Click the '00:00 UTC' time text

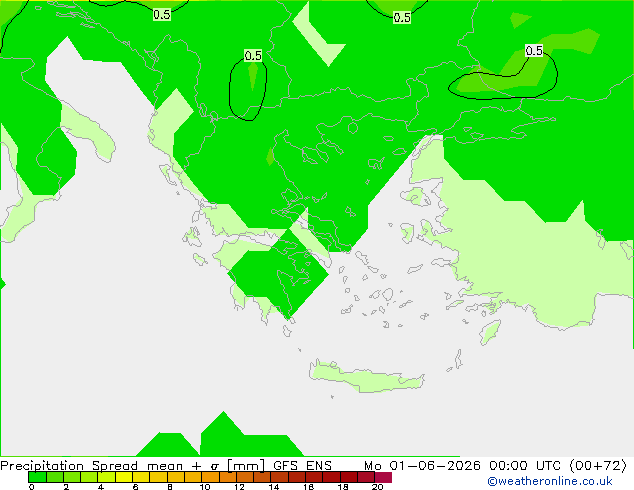coord(525,465)
